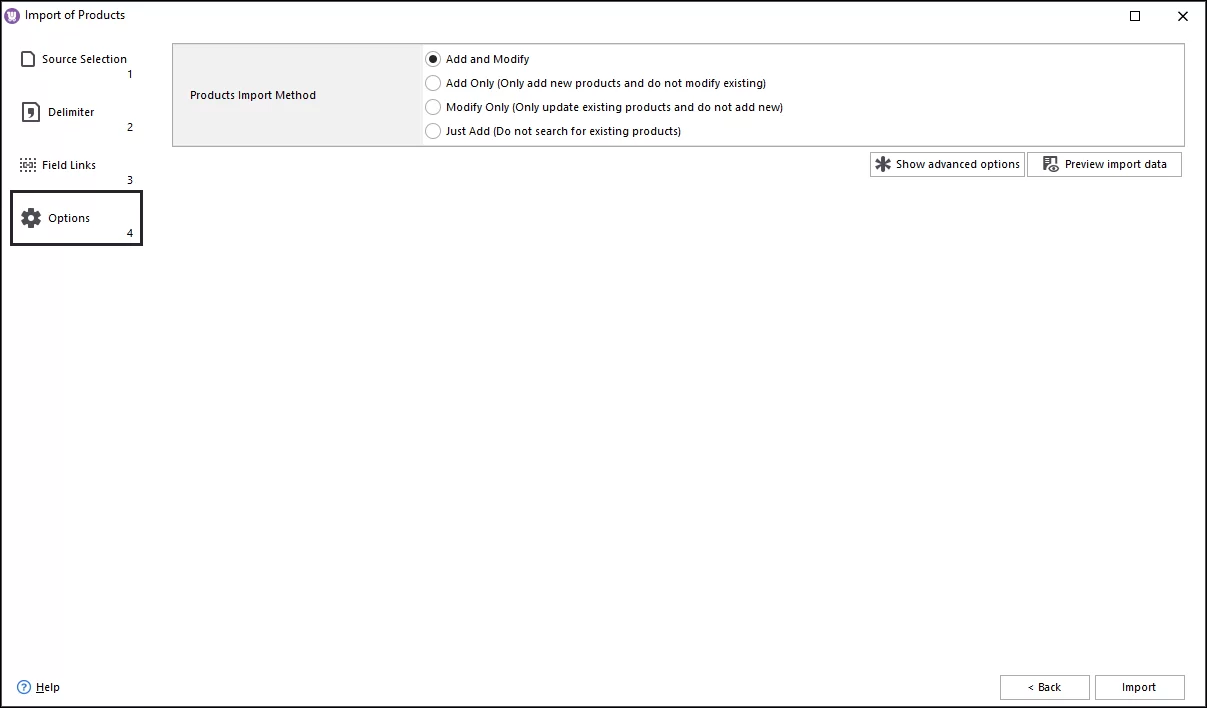Click the Back button
This screenshot has width=1207, height=708.
(x=1044, y=687)
